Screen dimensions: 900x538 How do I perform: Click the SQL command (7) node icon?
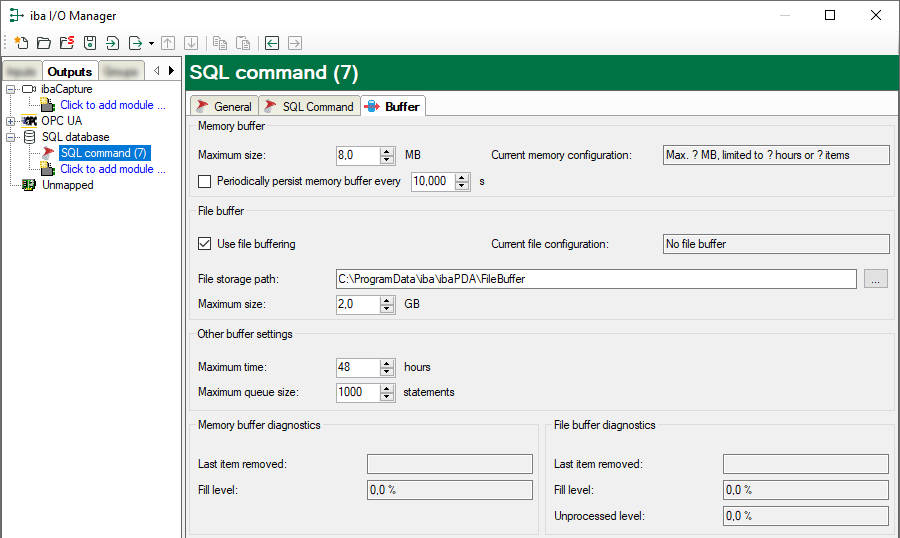48,153
